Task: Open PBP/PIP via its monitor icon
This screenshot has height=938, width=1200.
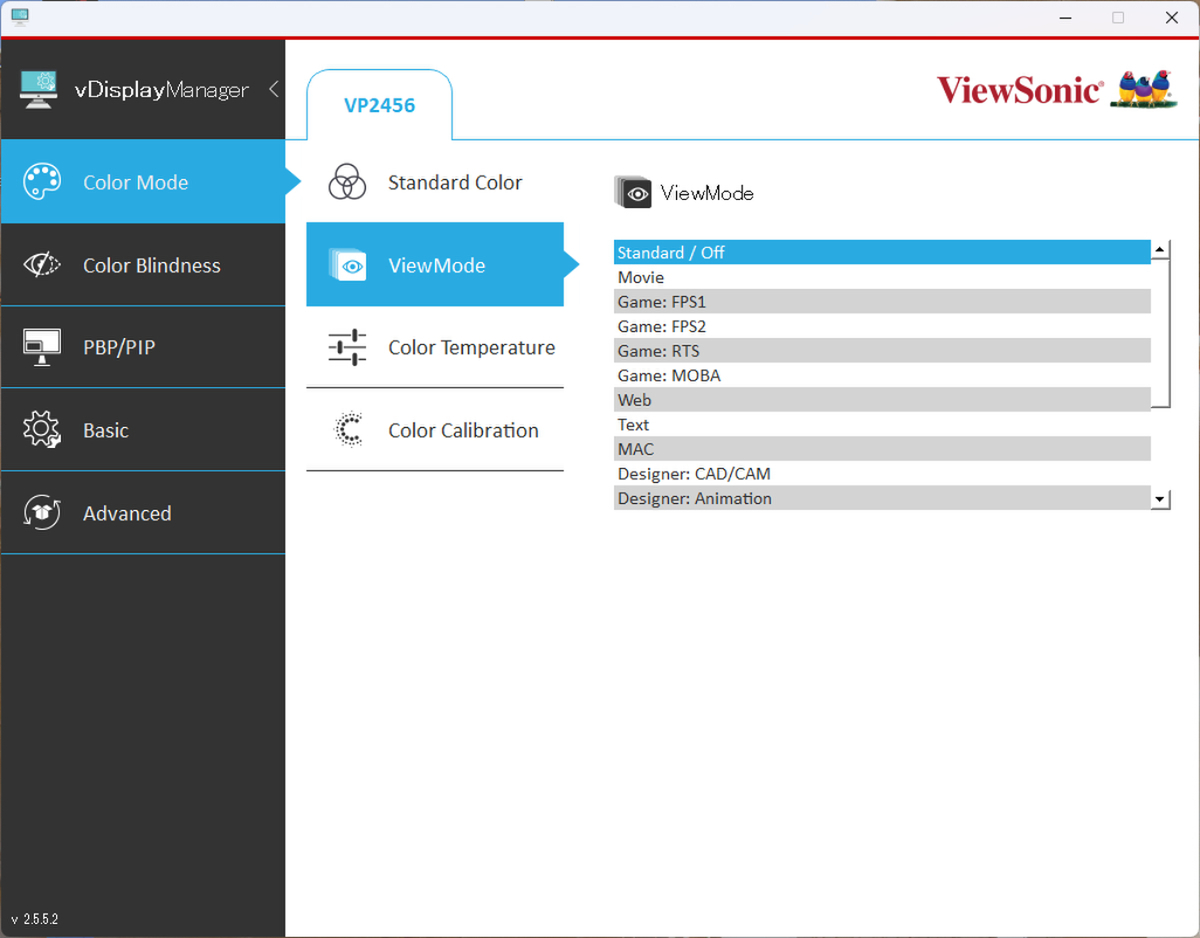Action: pyautogui.click(x=42, y=347)
